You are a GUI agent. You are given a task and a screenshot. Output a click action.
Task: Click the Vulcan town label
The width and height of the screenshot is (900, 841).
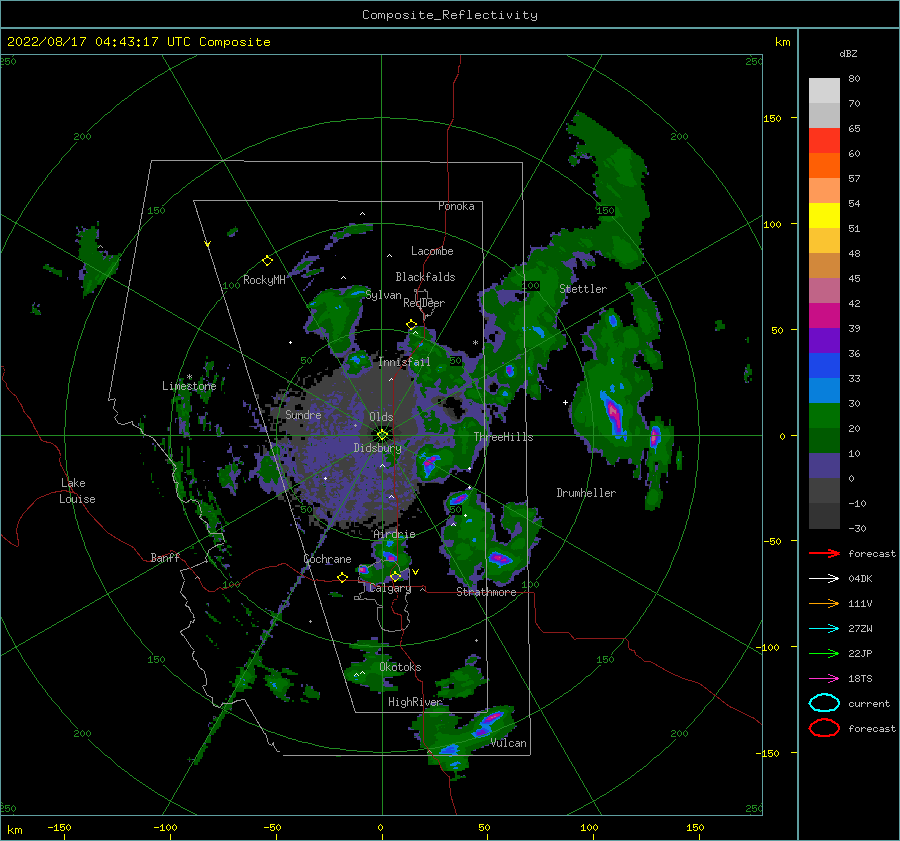[509, 743]
